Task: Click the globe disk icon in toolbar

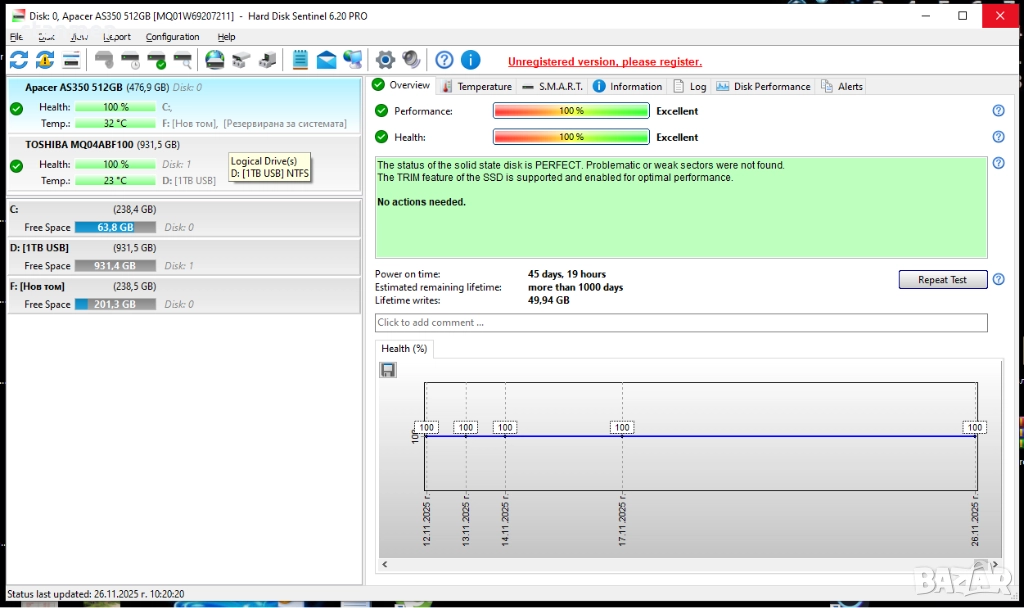Action: [x=214, y=60]
